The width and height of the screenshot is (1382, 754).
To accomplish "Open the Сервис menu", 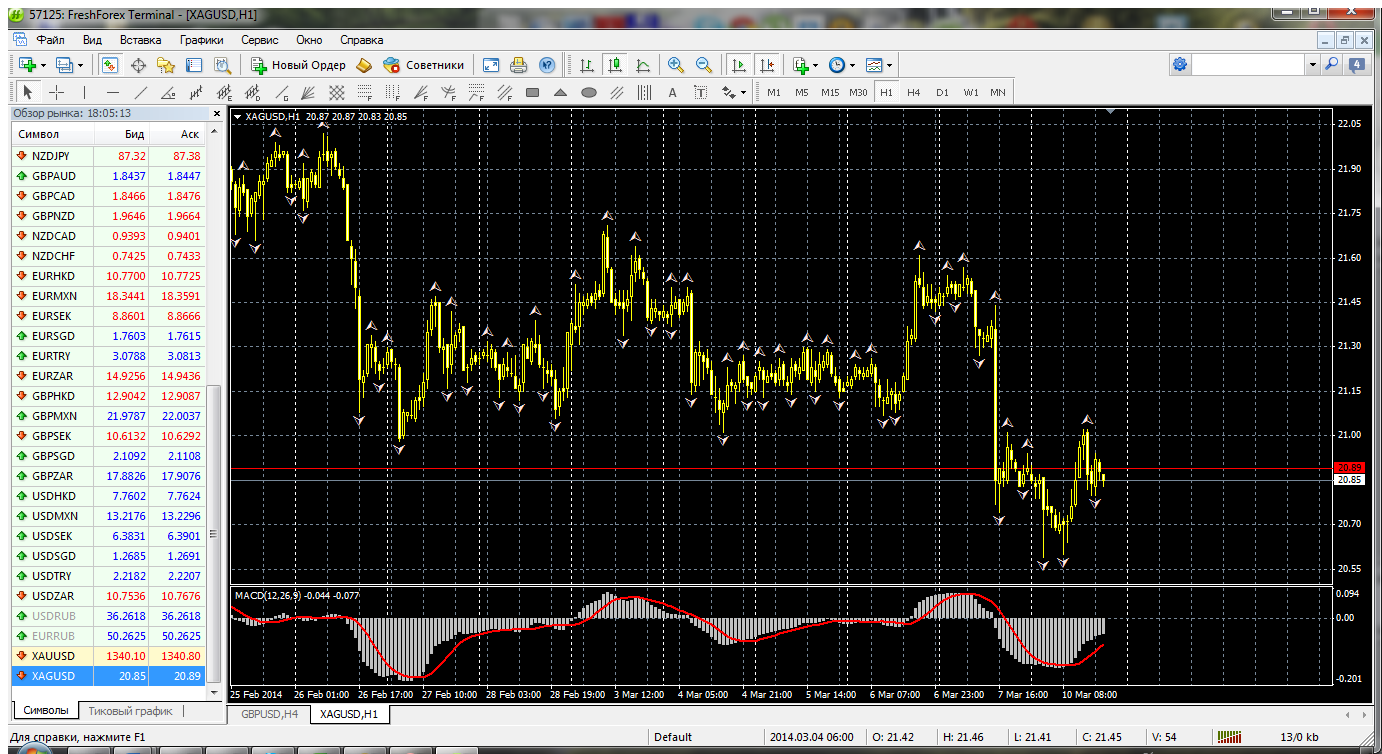I will coord(259,40).
